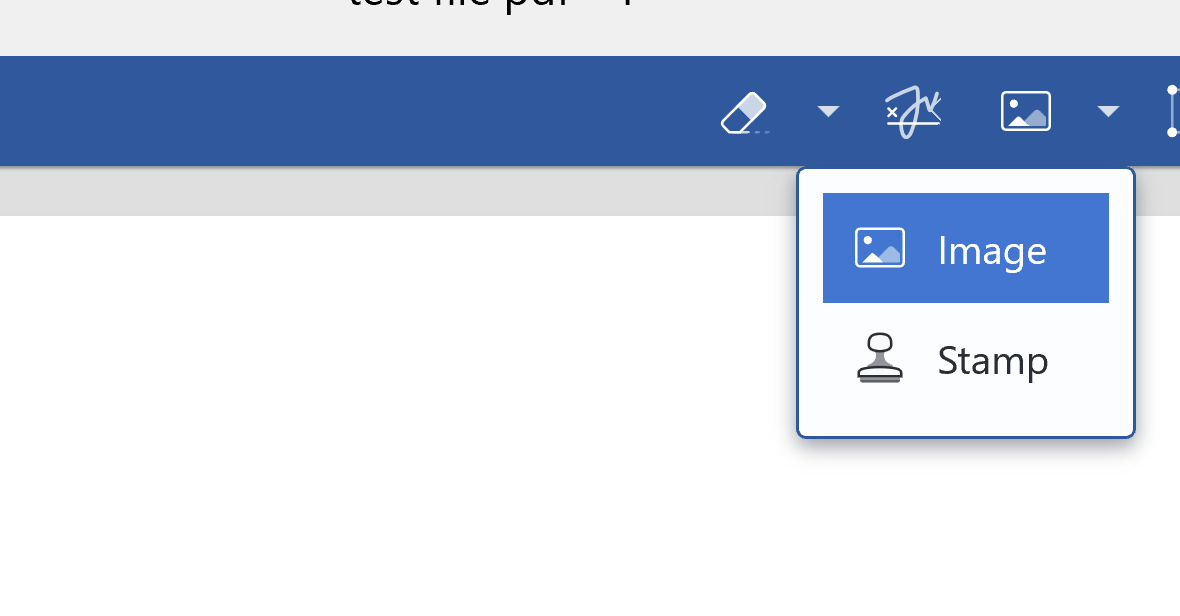Viewport: 1180px width, 616px height.
Task: Click the rubber stamp icon in the dropdown
Action: (880, 358)
